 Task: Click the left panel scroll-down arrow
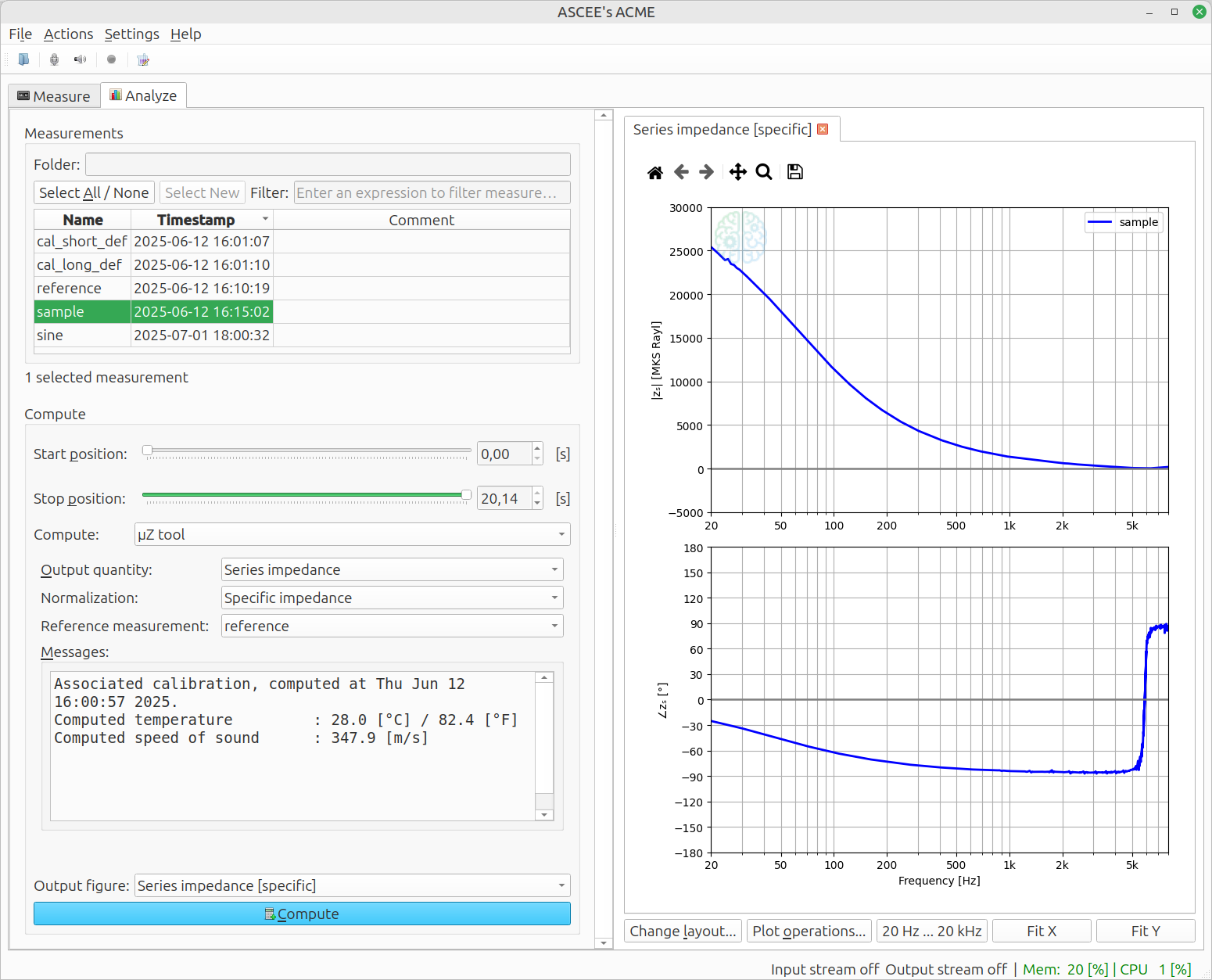(603, 943)
